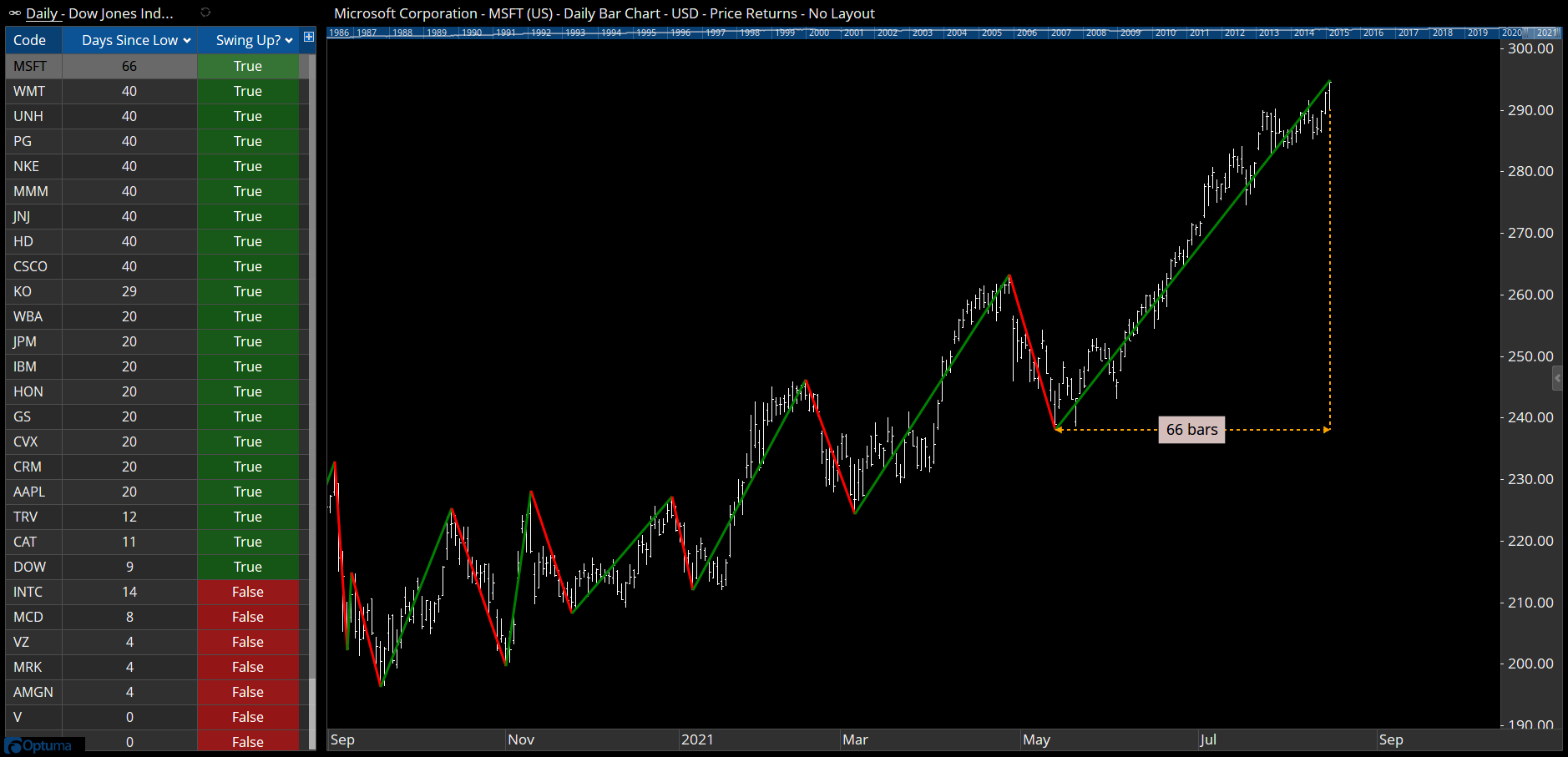Viewport: 1568px width, 757px height.
Task: Select the AMGN code cell
Action: coord(33,692)
